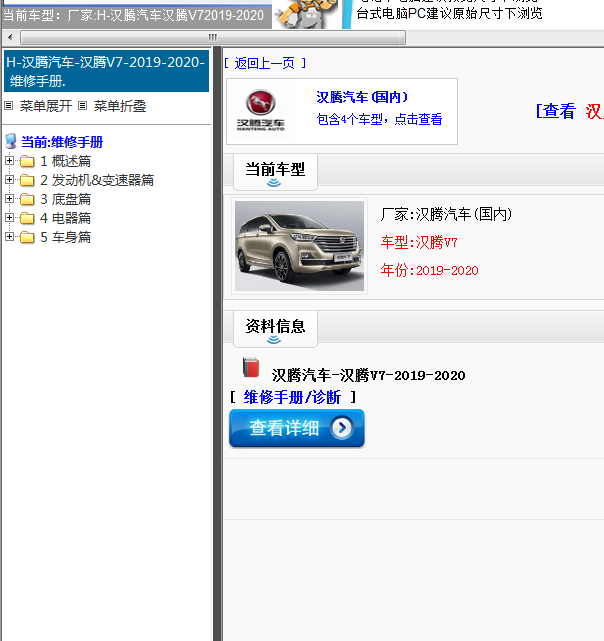This screenshot has width=604, height=641.
Task: Expand the 5 车身篇 tree node
Action: click(9, 237)
